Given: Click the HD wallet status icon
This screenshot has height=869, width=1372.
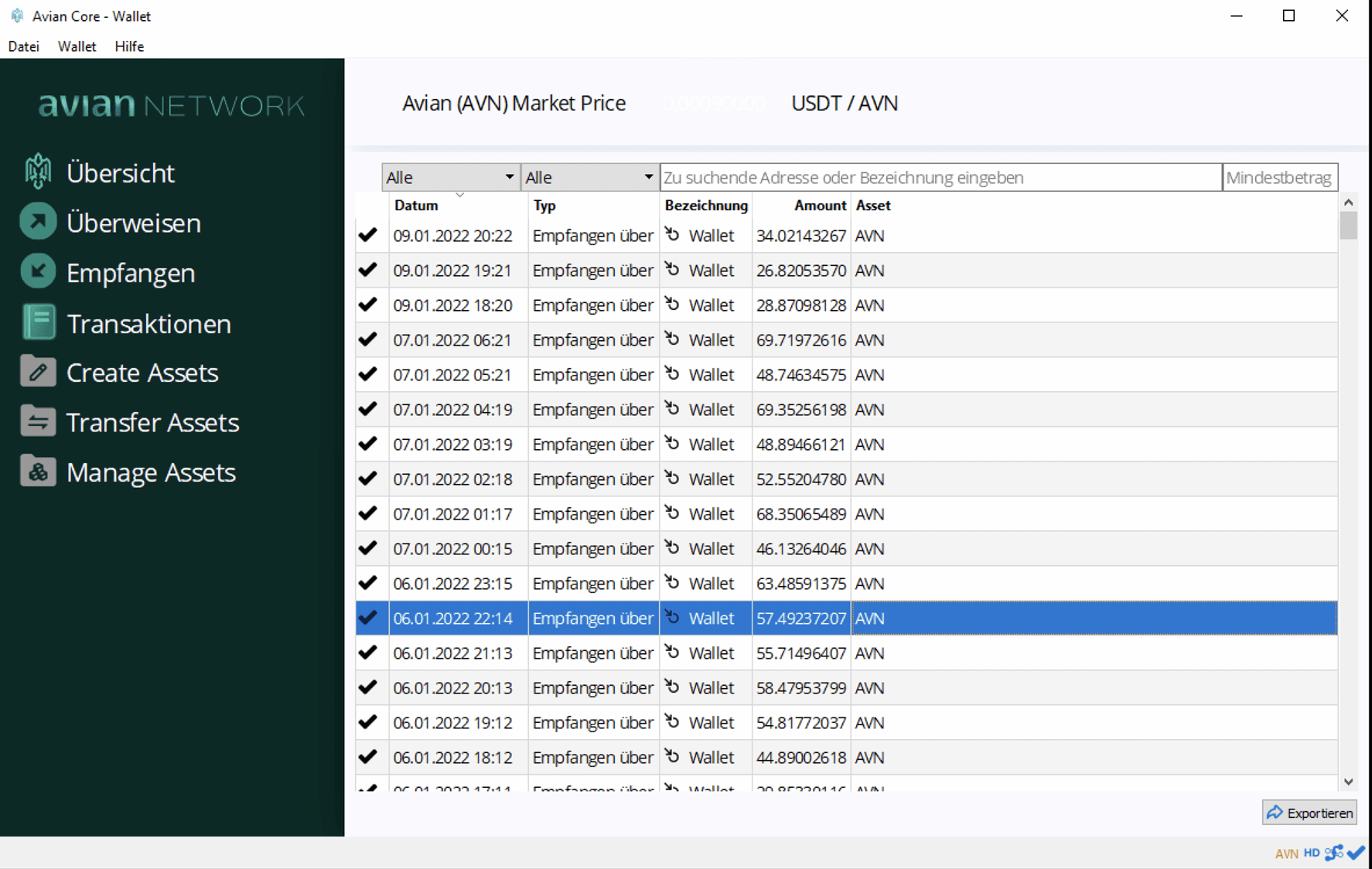Looking at the screenshot, I should (x=1312, y=854).
